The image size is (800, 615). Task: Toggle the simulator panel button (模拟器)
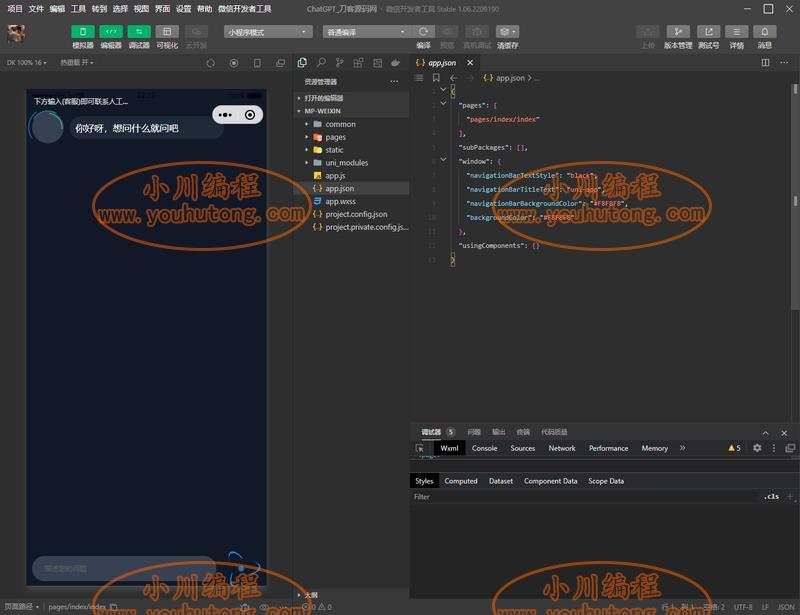83,32
